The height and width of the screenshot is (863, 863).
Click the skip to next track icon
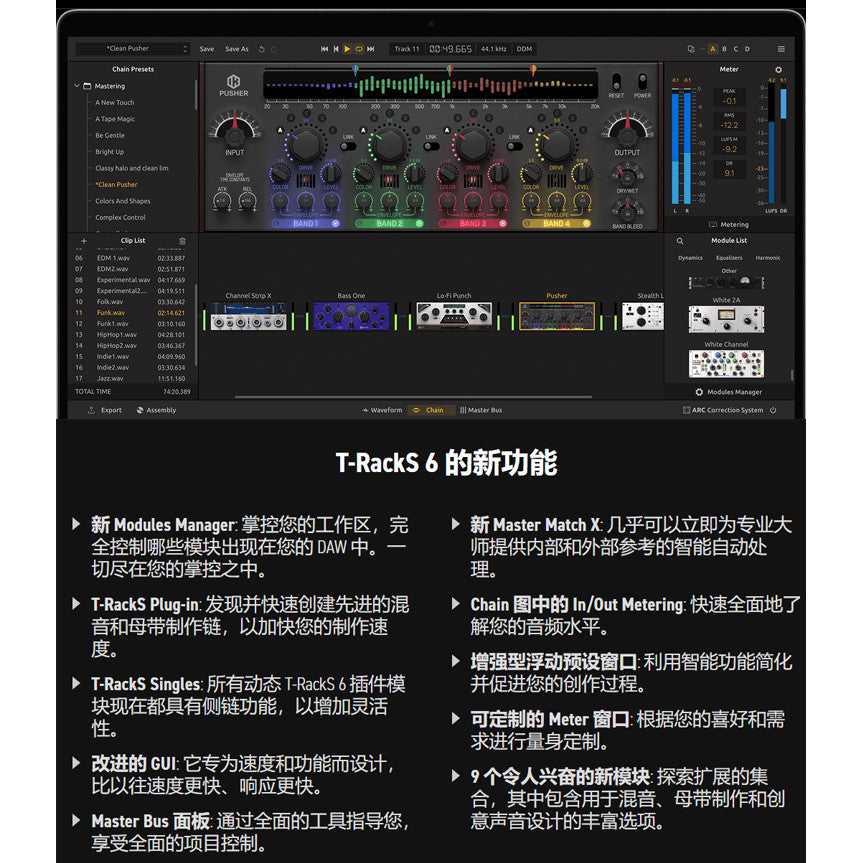click(371, 49)
